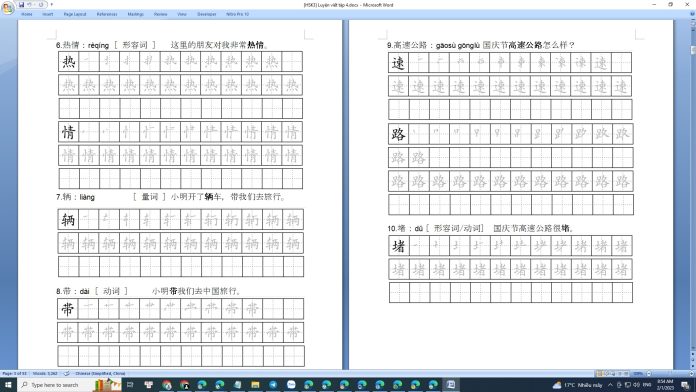696x392 pixels.
Task: Open the Insert ribbon tab
Action: pos(47,14)
